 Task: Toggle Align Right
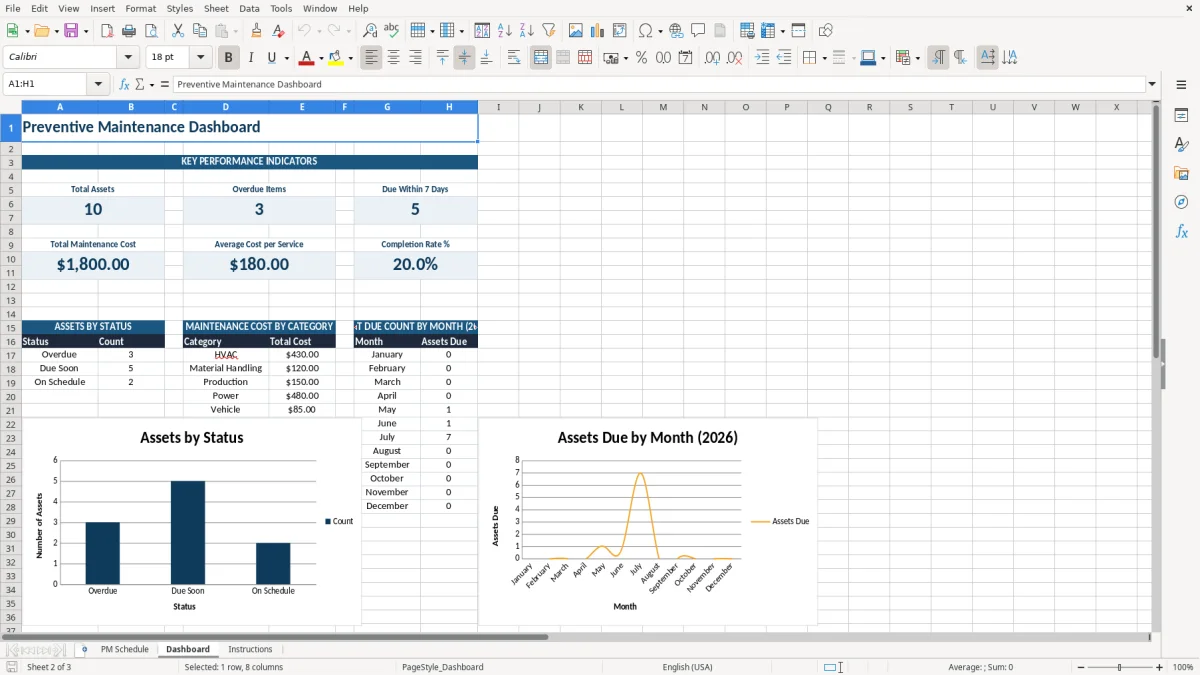click(x=415, y=58)
